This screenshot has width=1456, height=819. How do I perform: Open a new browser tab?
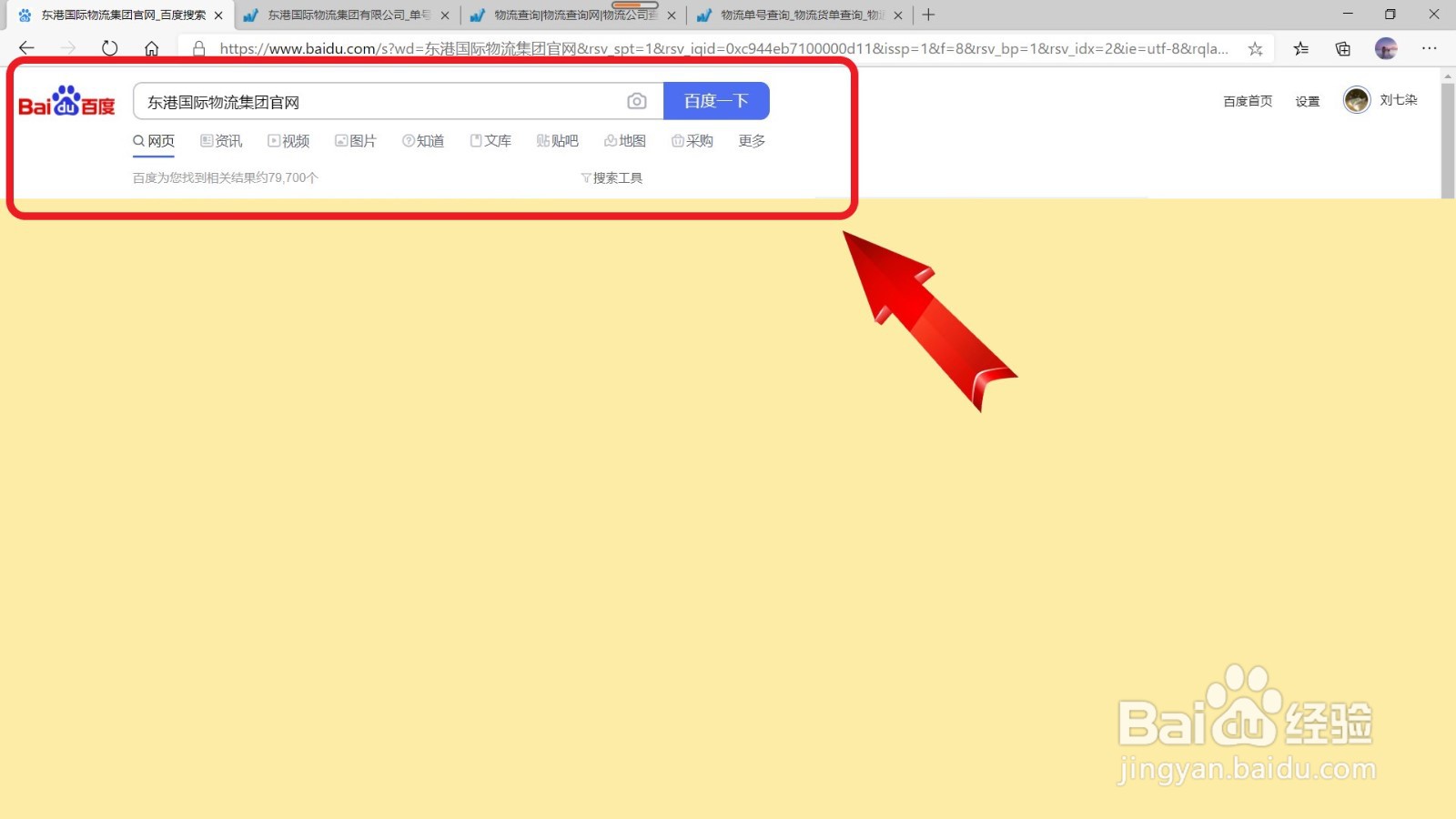click(928, 15)
